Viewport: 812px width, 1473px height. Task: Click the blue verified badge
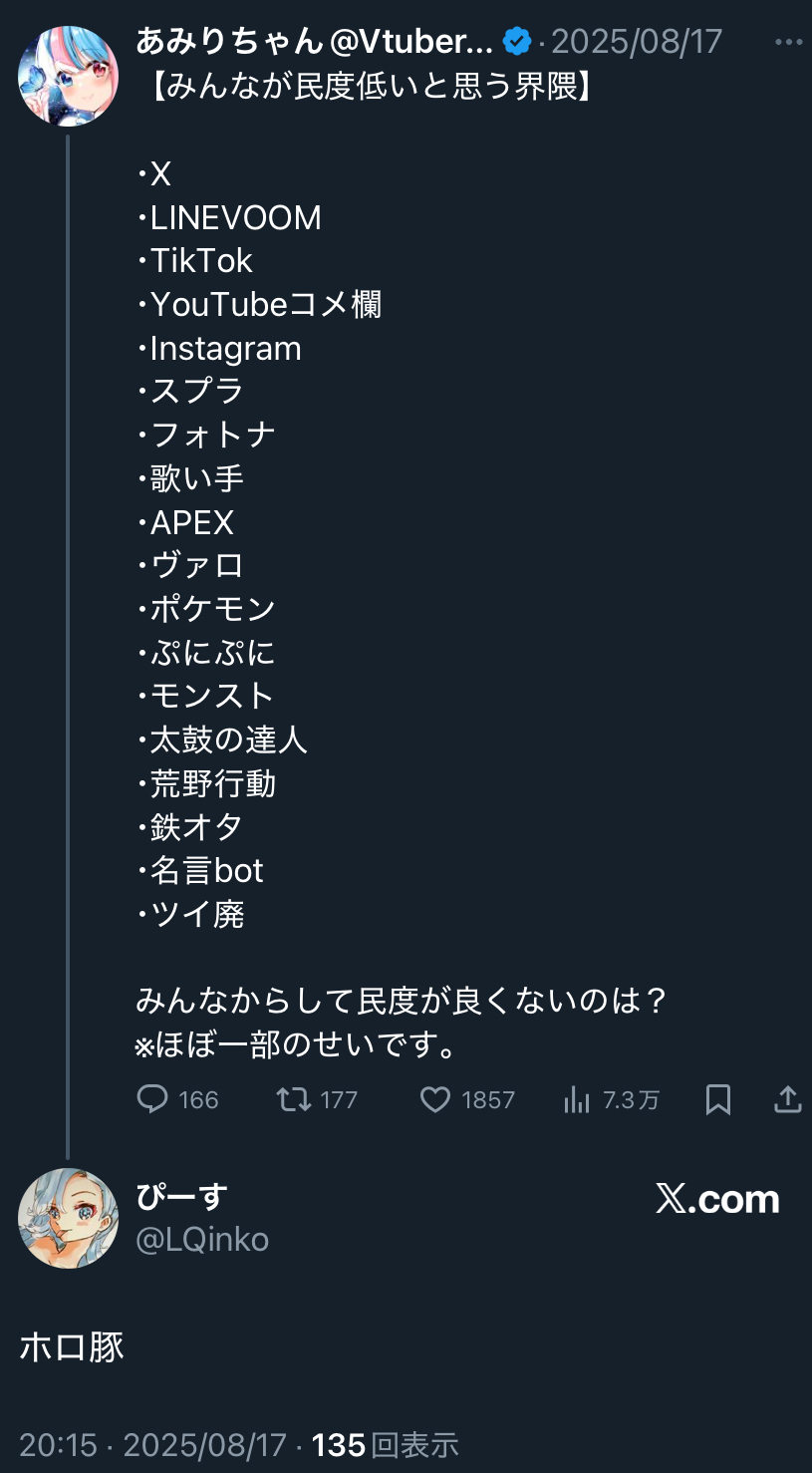tap(517, 42)
